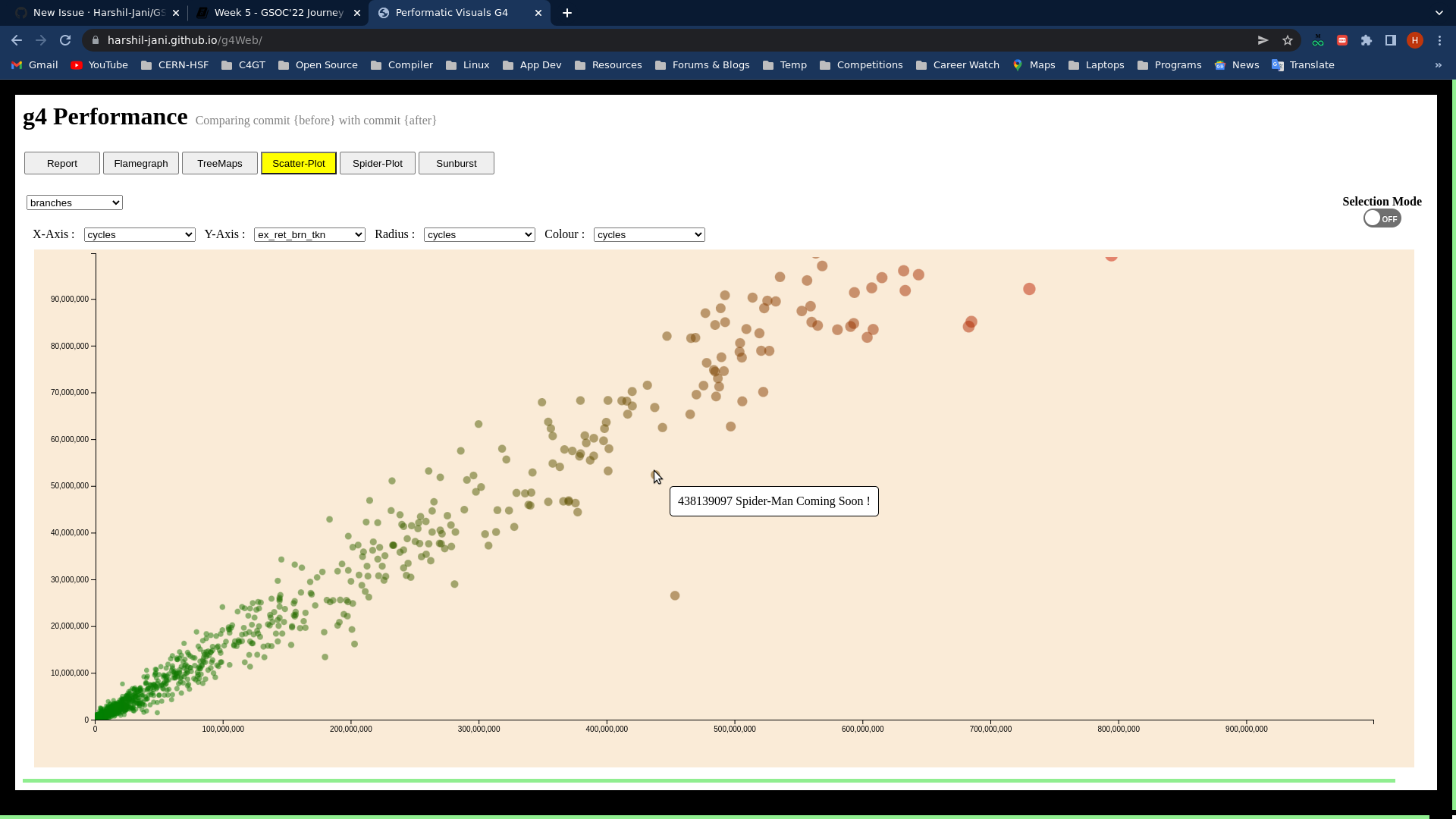Viewport: 1456px width, 819px height.
Task: Click the send/share page icon
Action: (1263, 40)
